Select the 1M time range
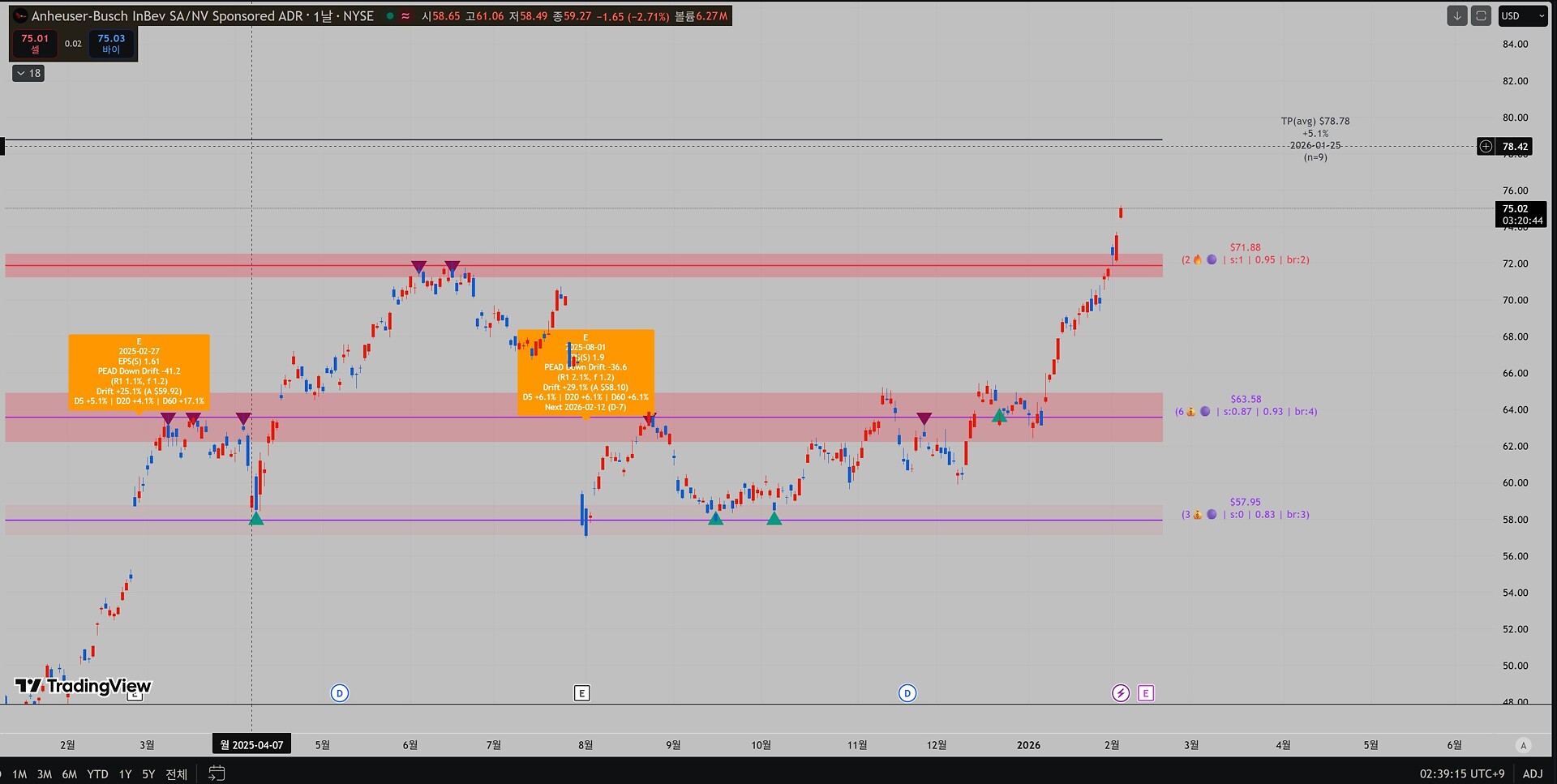Viewport: 1557px width, 784px height. click(x=19, y=774)
